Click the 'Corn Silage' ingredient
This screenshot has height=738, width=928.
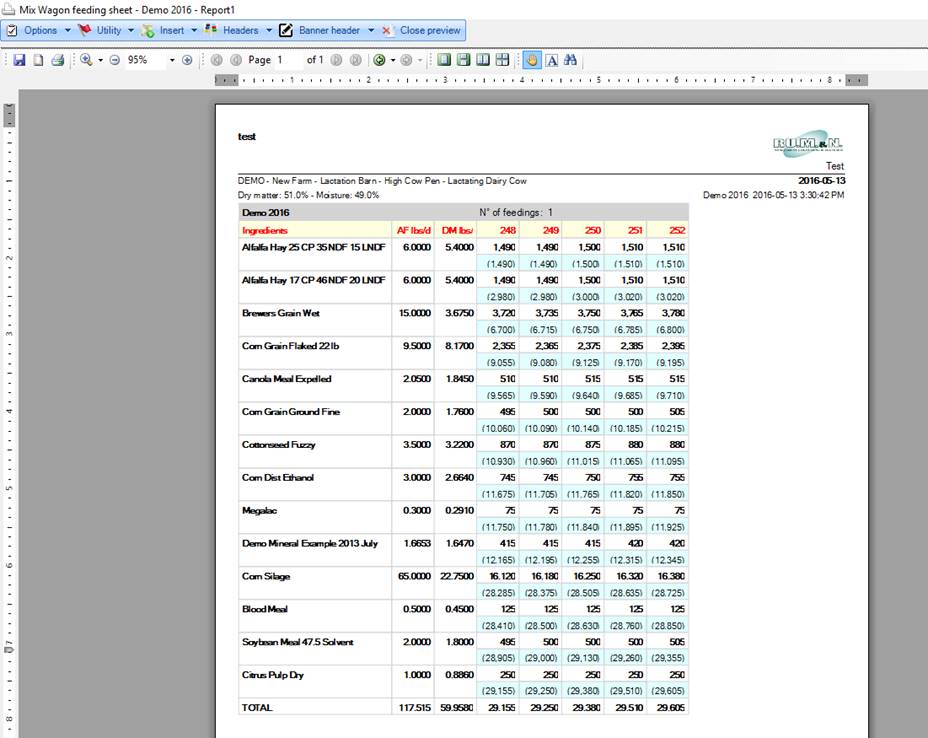pos(266,576)
